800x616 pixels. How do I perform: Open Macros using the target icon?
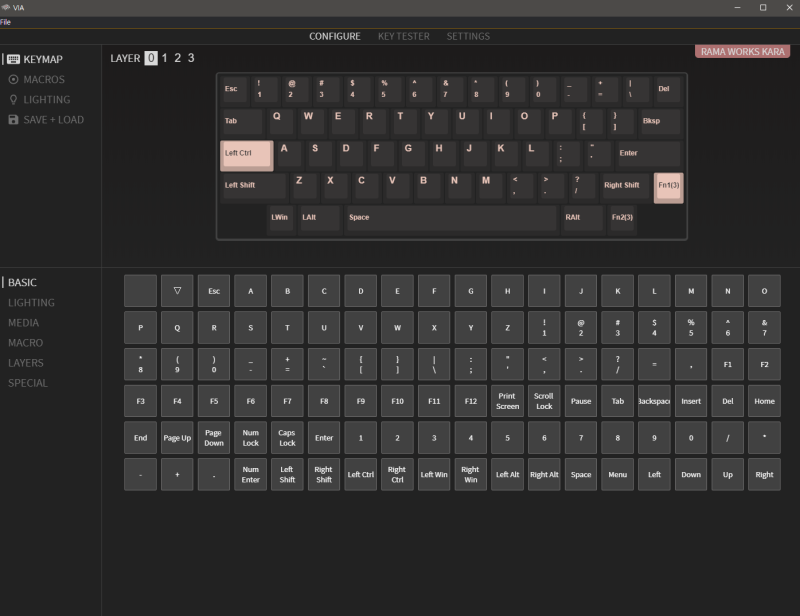click(12, 79)
